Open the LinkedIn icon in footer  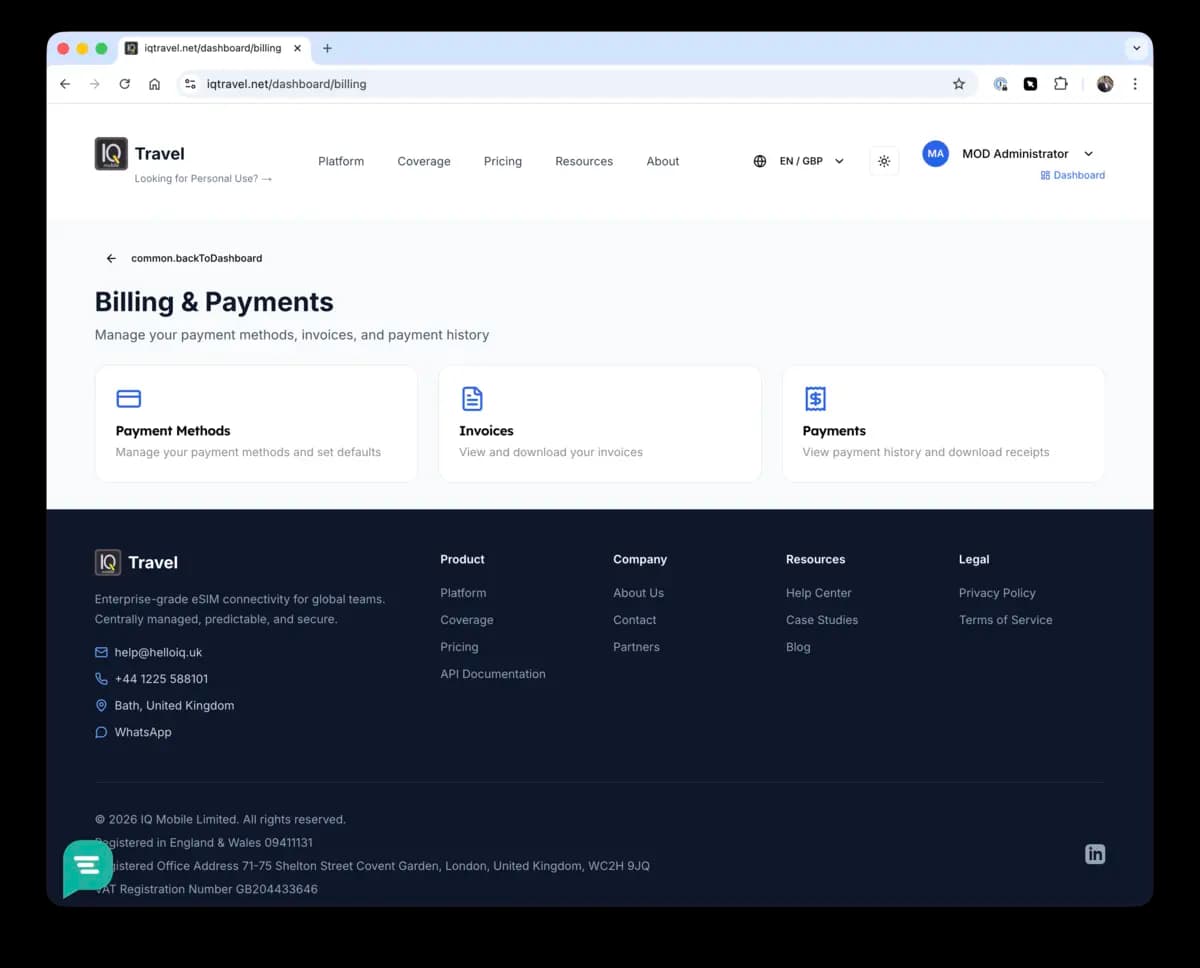pos(1095,854)
